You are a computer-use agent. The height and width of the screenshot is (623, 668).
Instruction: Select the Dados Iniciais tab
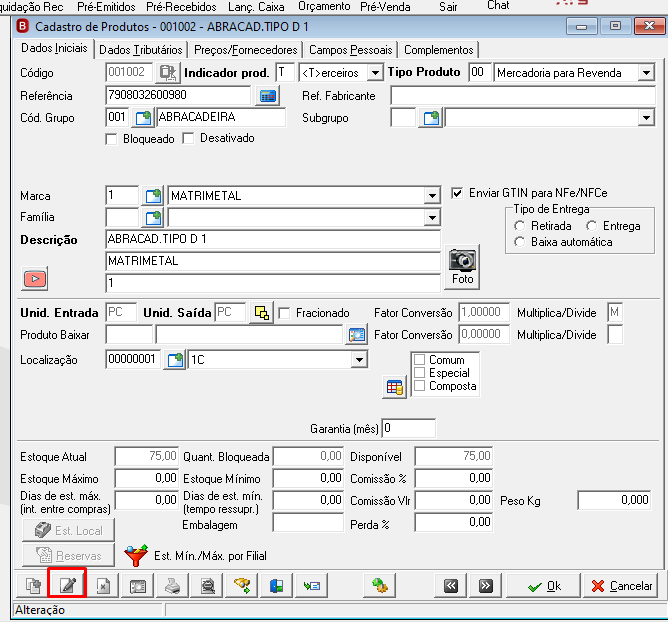54,48
